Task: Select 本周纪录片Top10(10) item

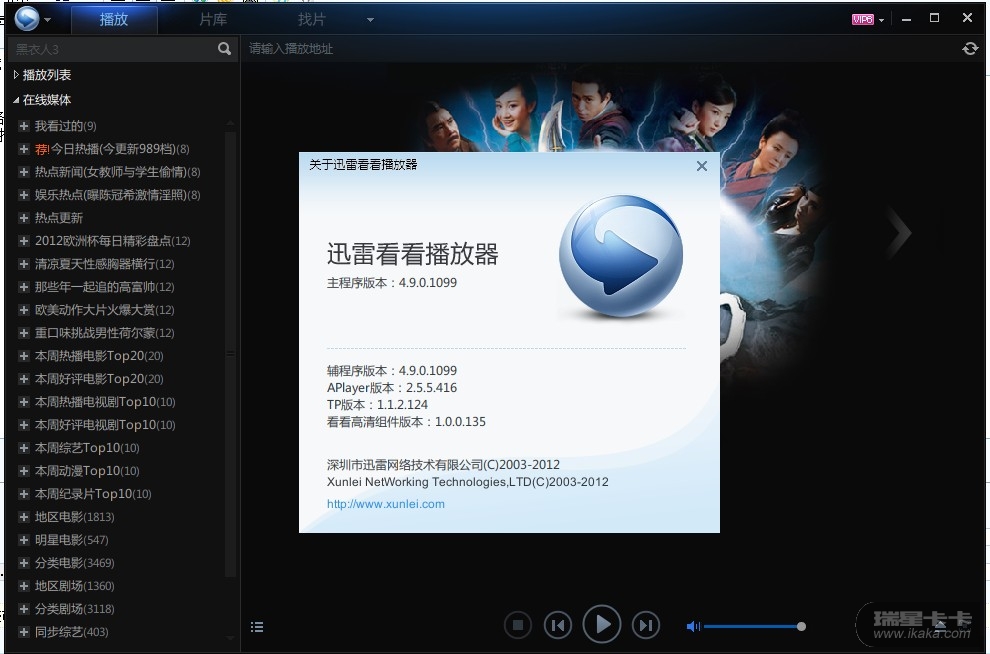Action: tap(93, 494)
